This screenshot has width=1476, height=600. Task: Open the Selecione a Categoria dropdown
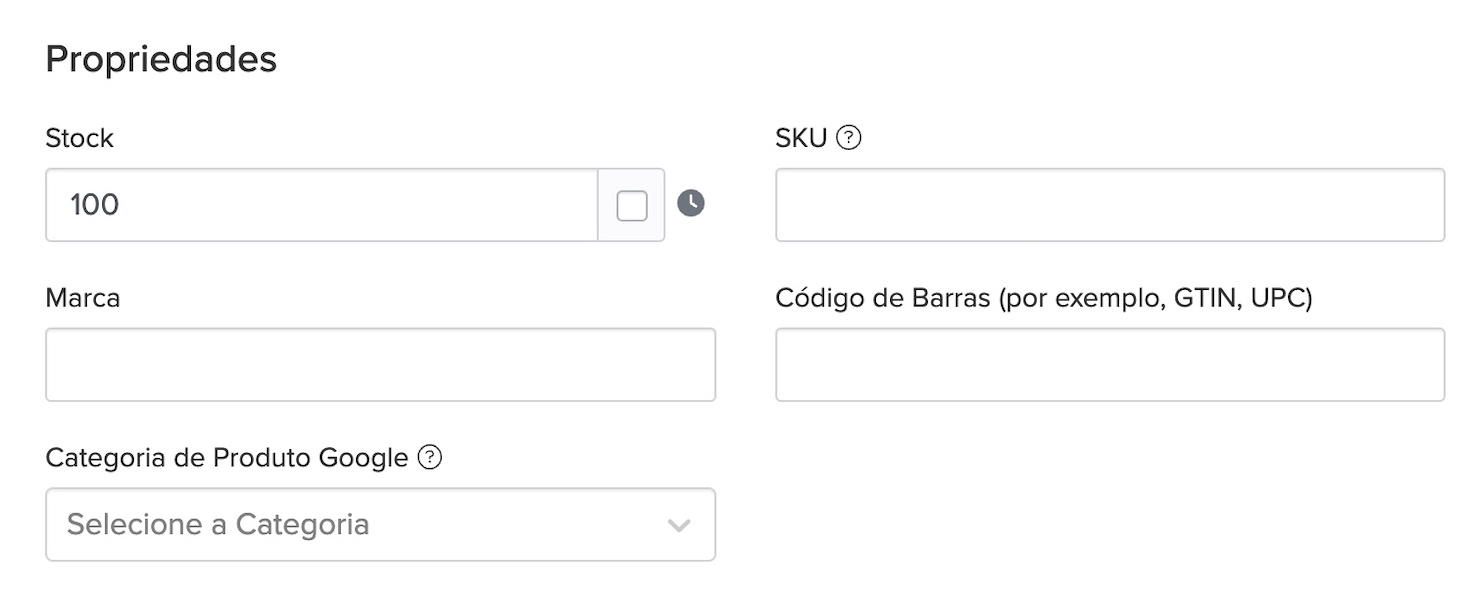(380, 524)
